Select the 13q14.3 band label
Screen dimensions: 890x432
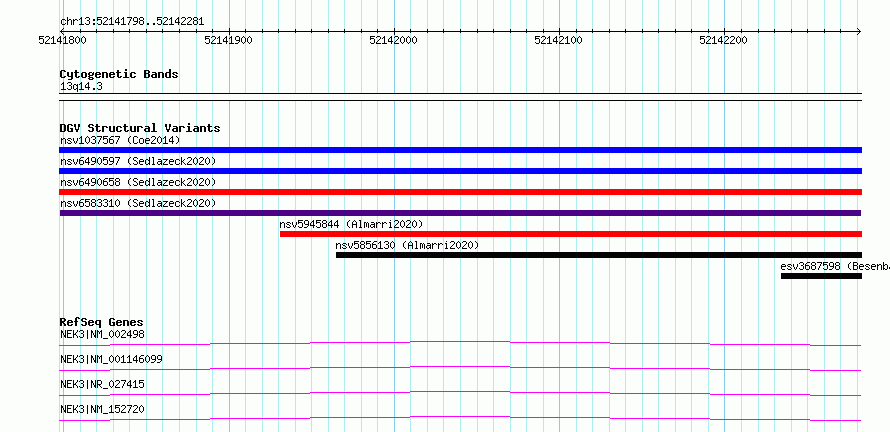coord(81,87)
